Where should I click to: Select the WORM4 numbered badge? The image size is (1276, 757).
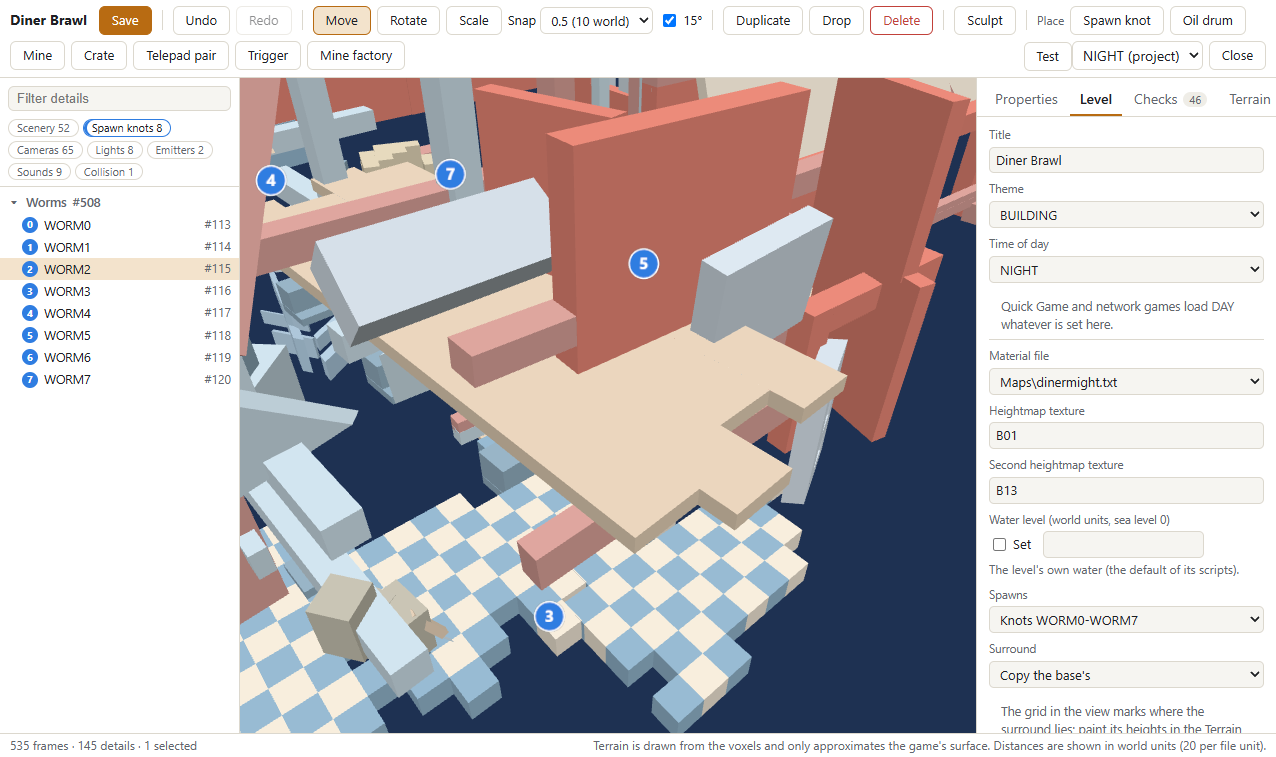29,313
